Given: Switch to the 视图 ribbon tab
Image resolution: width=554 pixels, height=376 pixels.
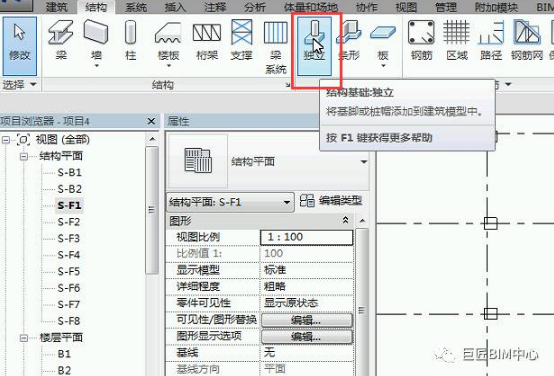Looking at the screenshot, I should [x=406, y=7].
